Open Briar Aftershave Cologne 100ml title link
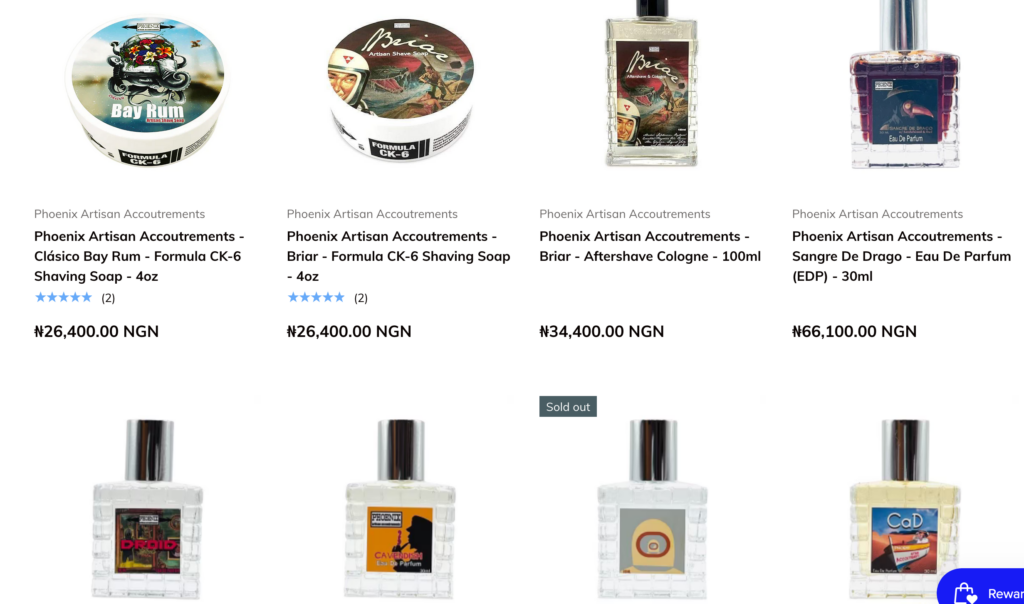This screenshot has height=604, width=1024. [650, 246]
